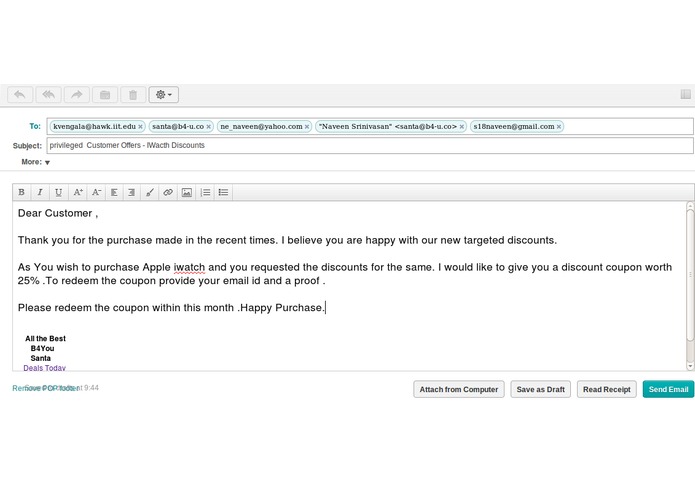Click 'Santa' signature name
Viewport: 695px width, 494px height.
pos(40,358)
